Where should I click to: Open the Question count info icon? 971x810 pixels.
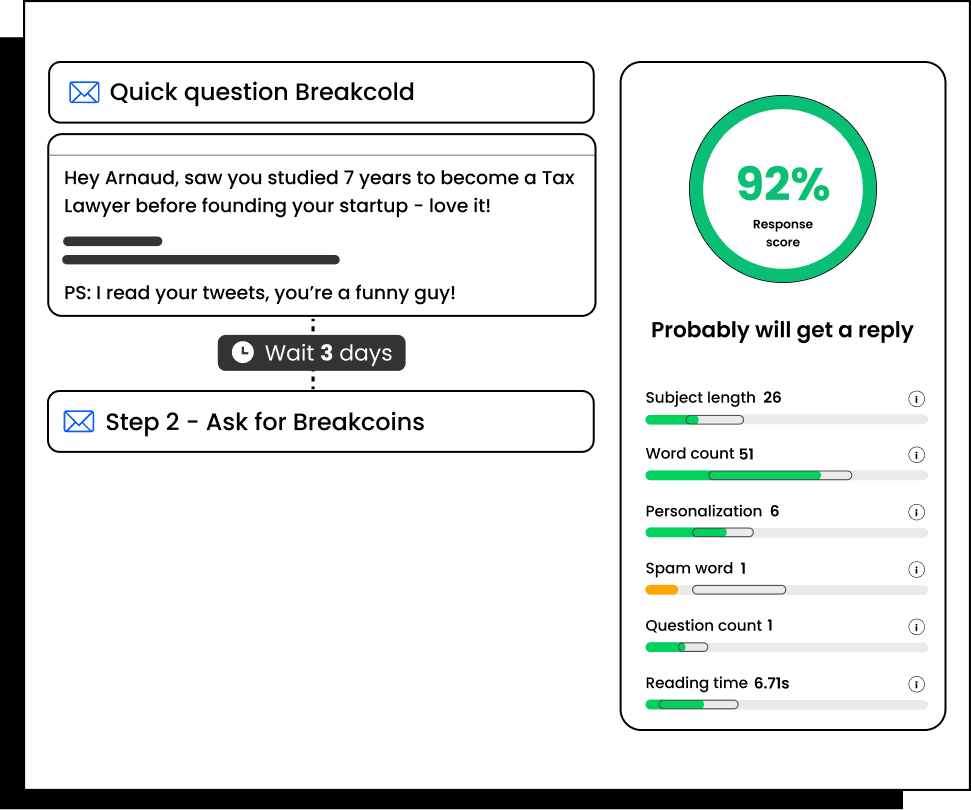[x=917, y=627]
